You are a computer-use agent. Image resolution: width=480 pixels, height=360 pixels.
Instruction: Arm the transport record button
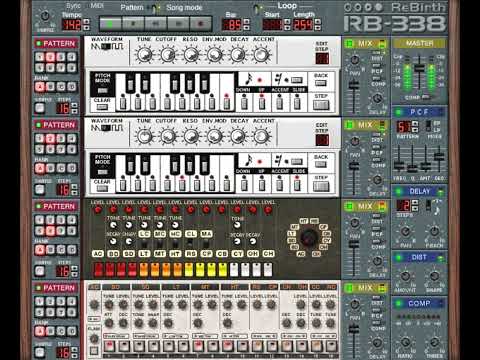(200, 24)
